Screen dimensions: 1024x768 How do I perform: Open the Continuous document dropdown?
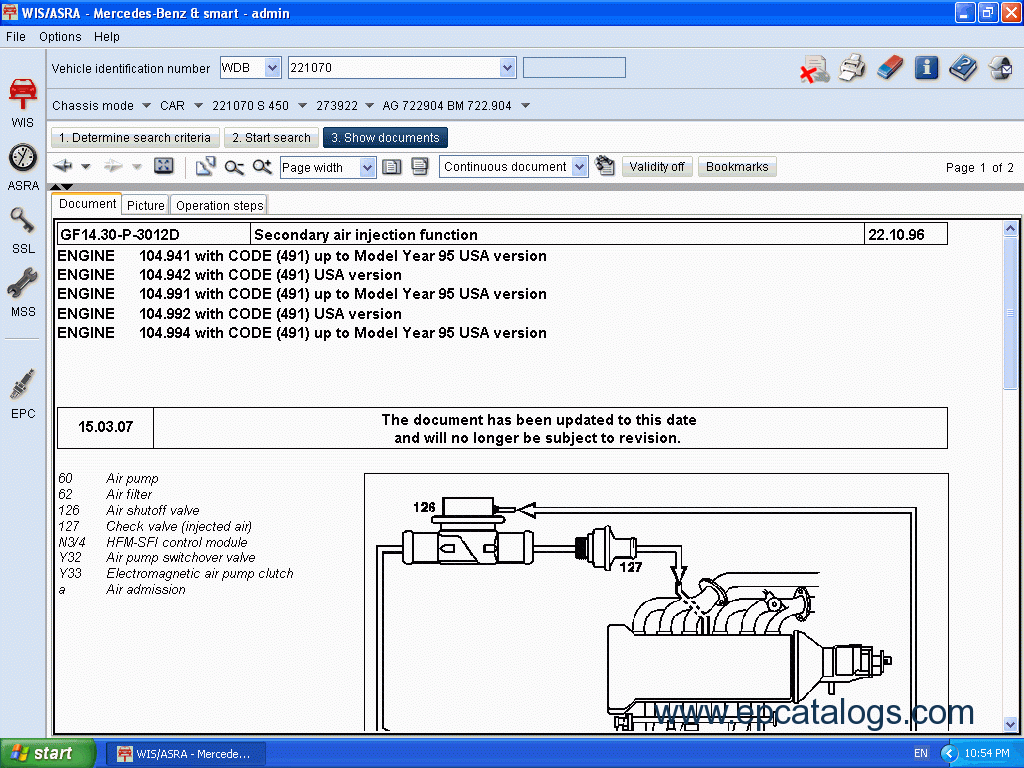pyautogui.click(x=579, y=167)
